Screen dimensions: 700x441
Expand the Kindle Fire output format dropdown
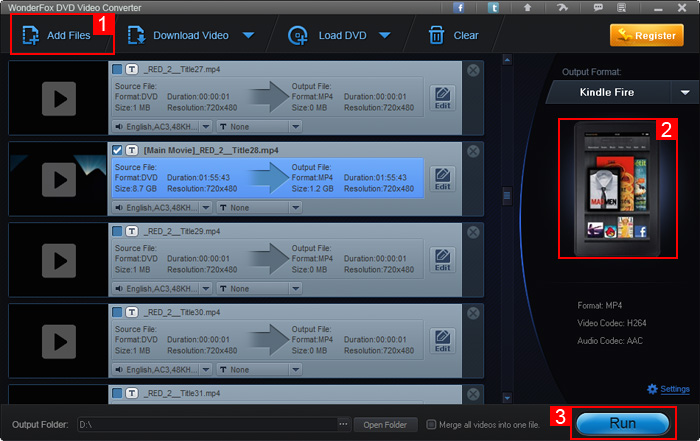click(x=685, y=92)
